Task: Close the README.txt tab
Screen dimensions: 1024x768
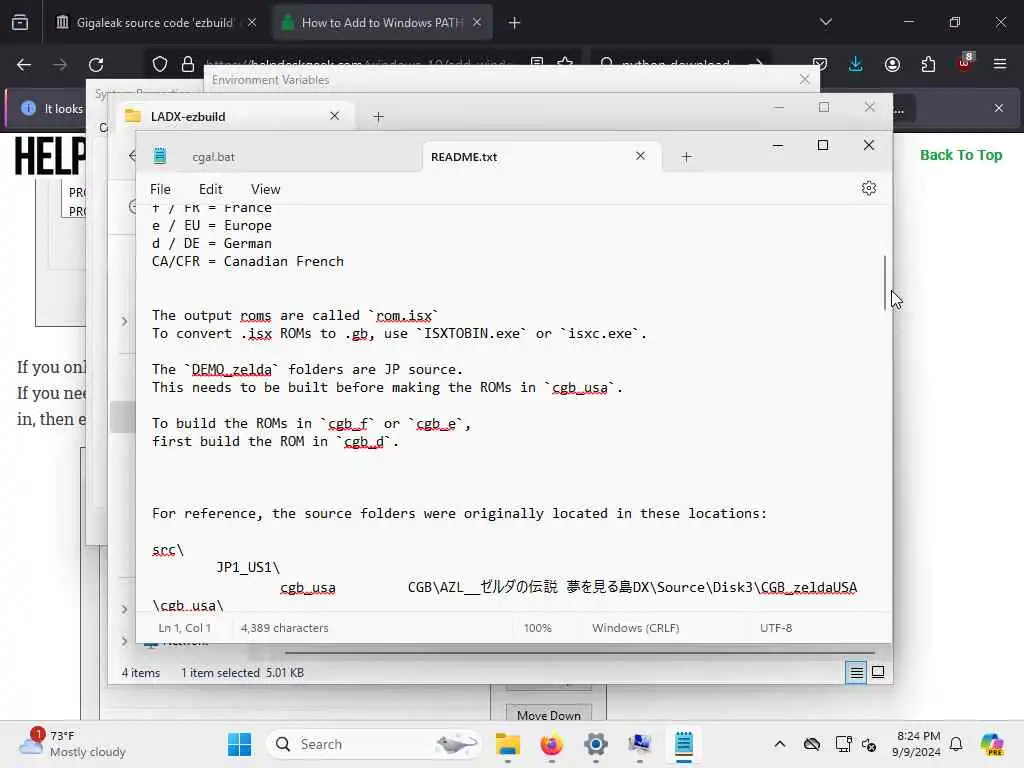Action: (641, 155)
